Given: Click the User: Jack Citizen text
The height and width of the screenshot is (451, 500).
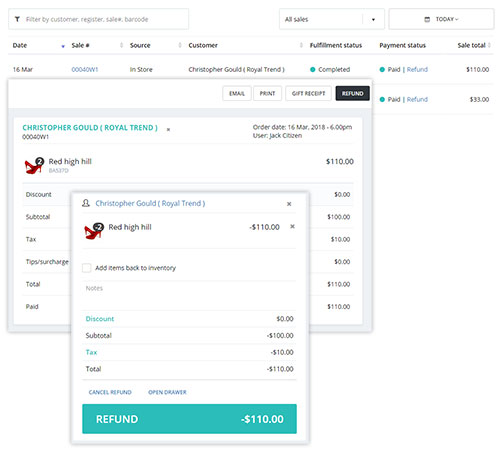Looking at the screenshot, I should point(277,136).
